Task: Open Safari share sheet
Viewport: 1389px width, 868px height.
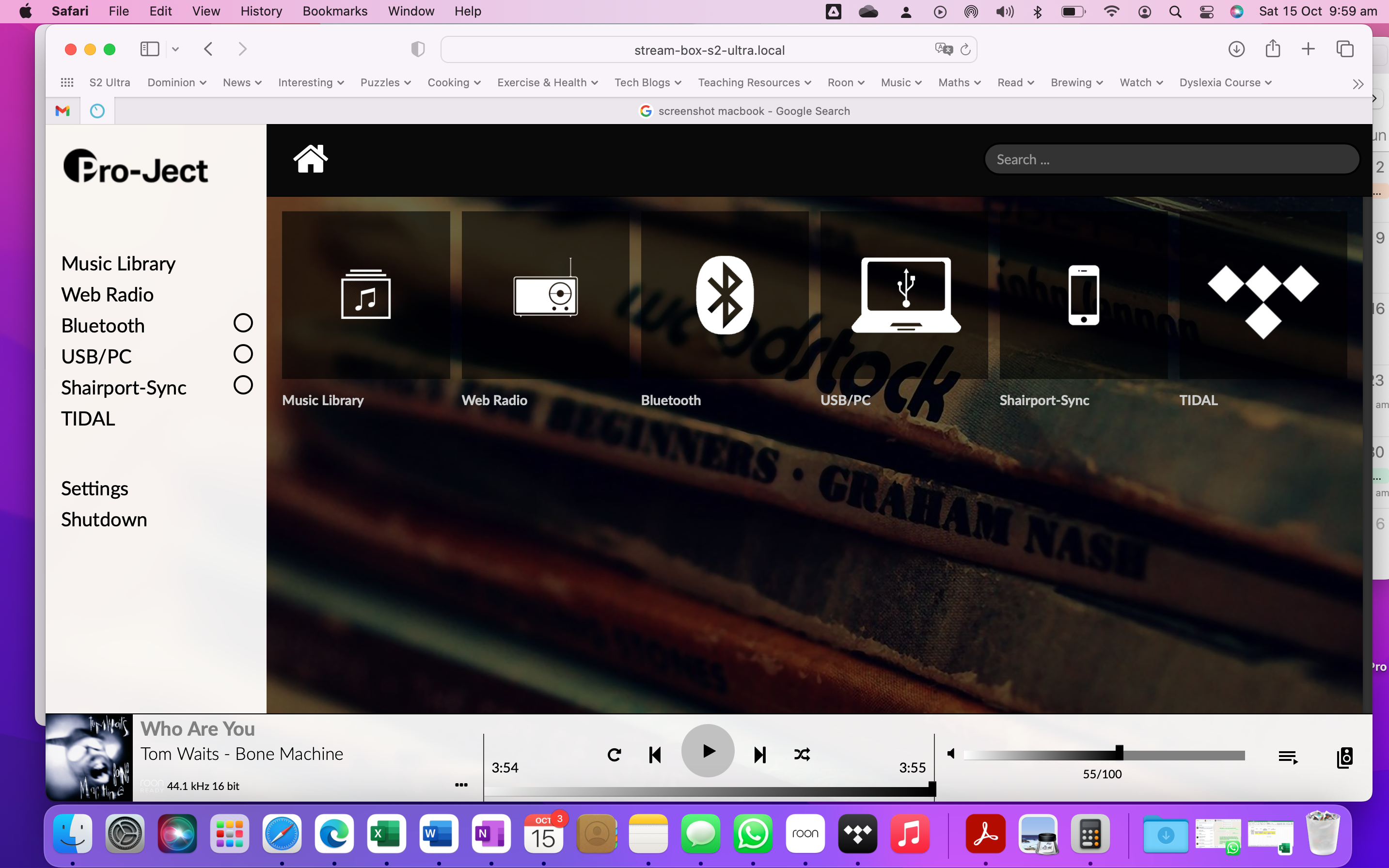Action: tap(1273, 49)
